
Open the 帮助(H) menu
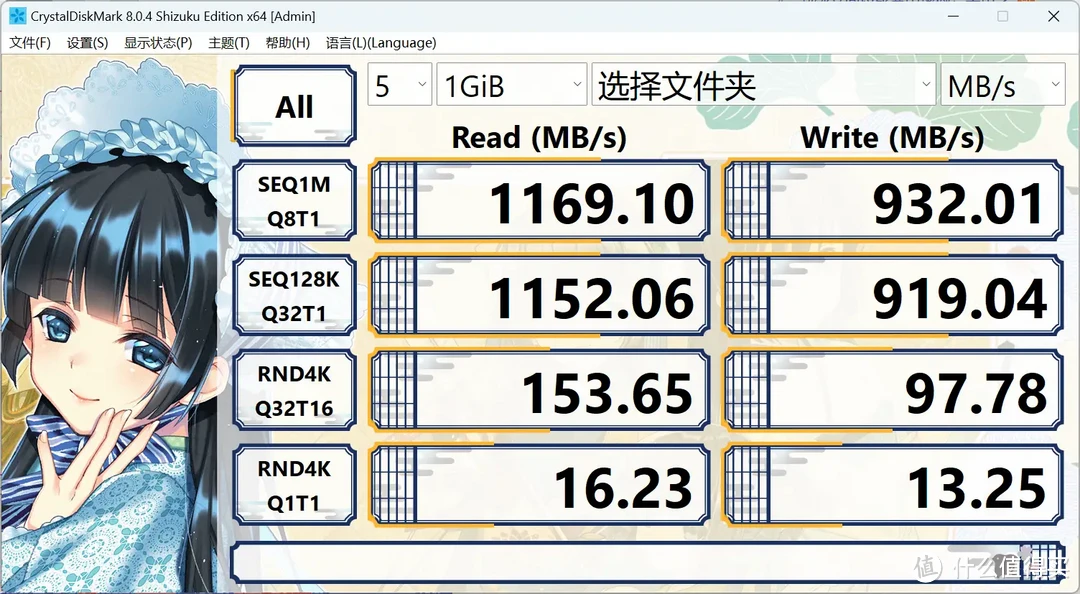tap(287, 43)
